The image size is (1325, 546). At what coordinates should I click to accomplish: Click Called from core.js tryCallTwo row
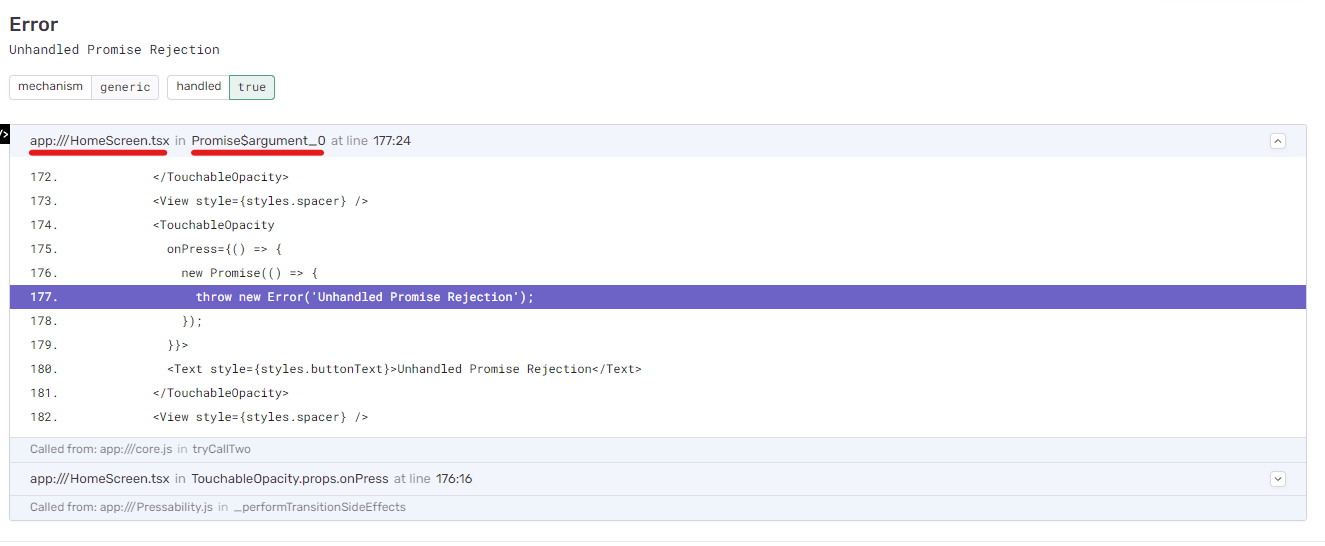[658, 450]
